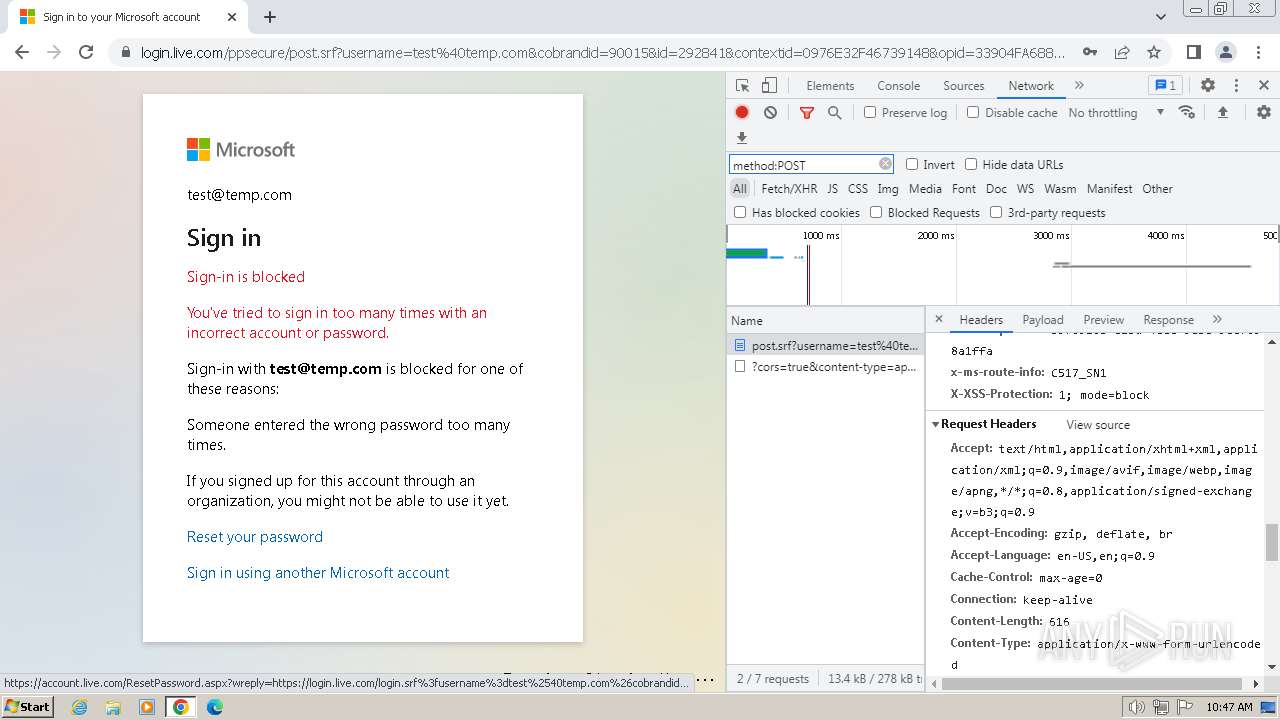The width and height of the screenshot is (1280, 720).
Task: Click the headers pane vertical scrollbar
Action: pyautogui.click(x=1272, y=542)
